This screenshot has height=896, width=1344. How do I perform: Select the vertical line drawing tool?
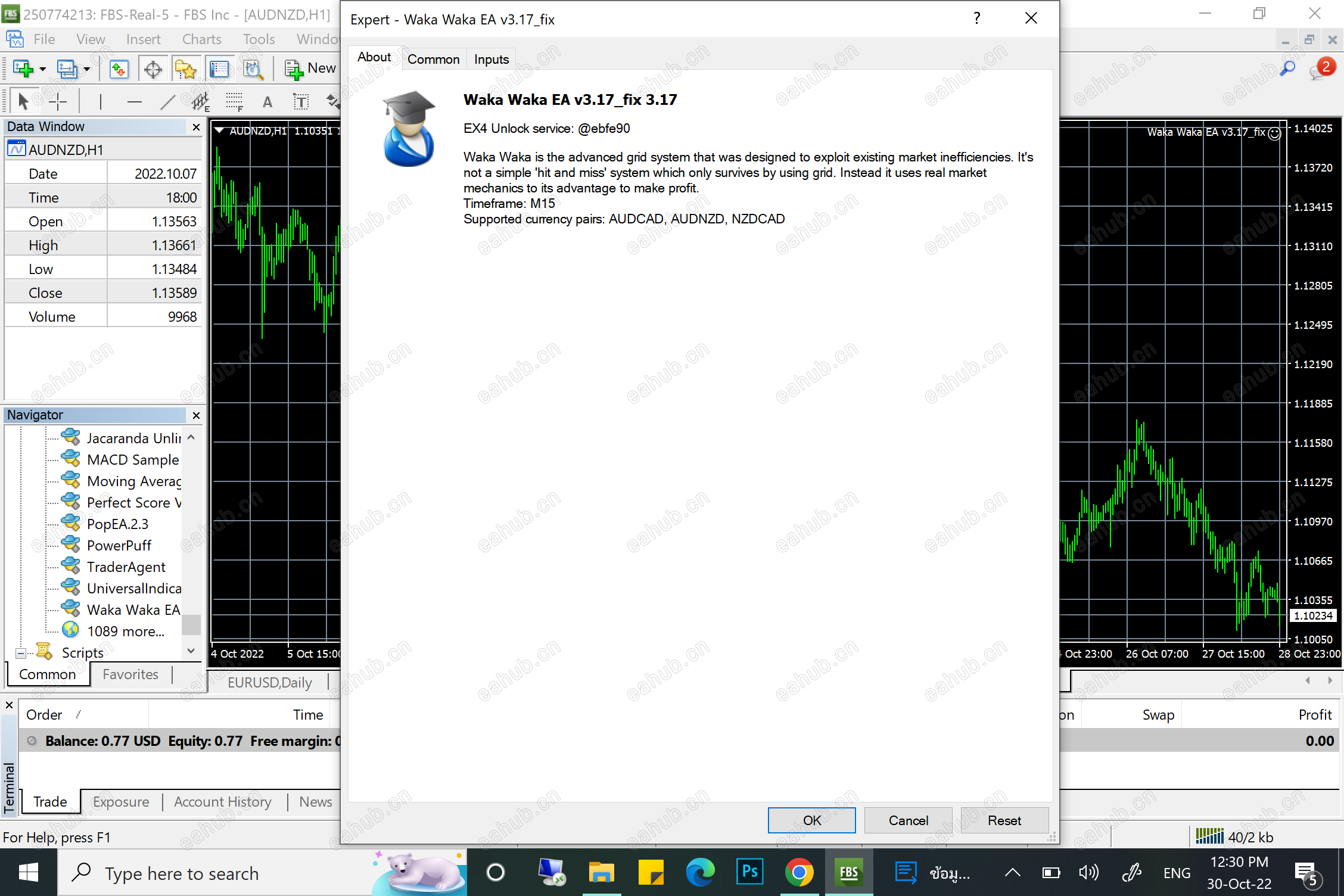click(x=100, y=101)
